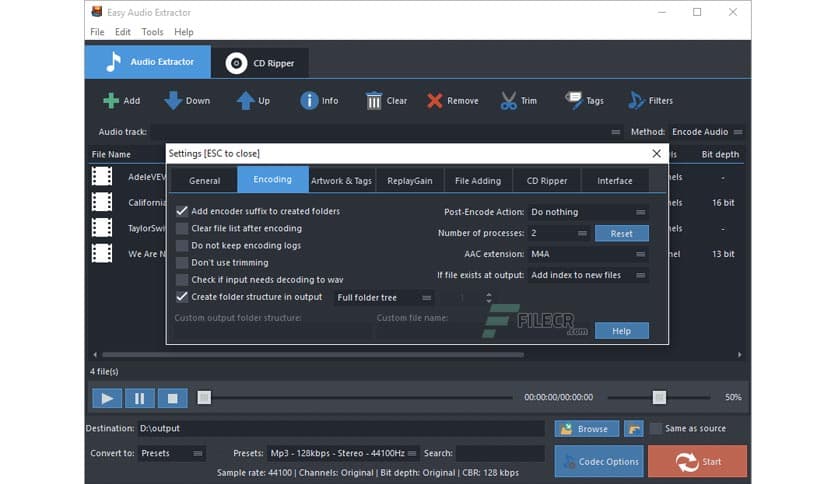Enable Check if input needs decoding to wav
Viewport: 836px width, 484px height.
182,279
